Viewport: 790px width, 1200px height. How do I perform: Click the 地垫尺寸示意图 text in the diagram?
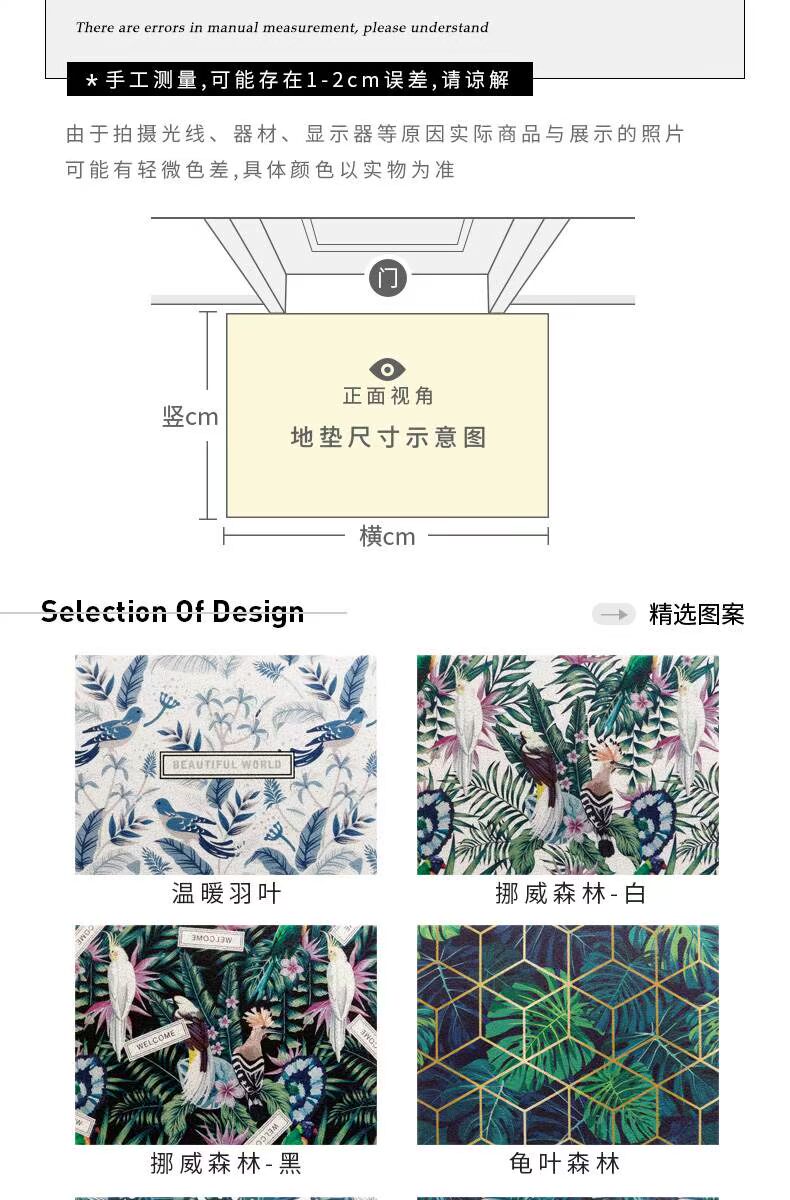(x=388, y=437)
